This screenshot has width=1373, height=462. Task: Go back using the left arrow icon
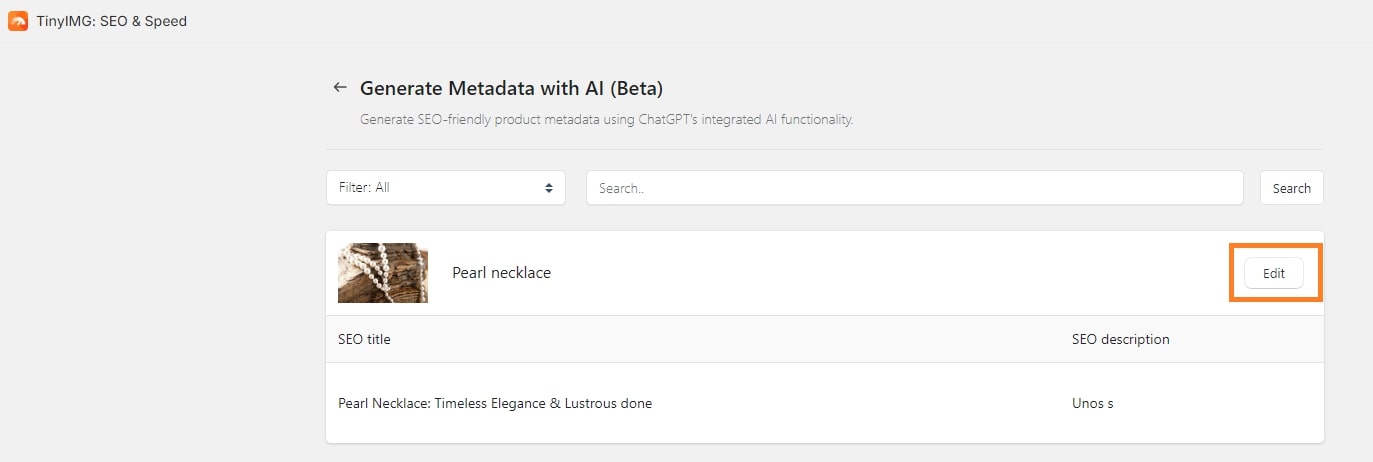click(x=340, y=88)
